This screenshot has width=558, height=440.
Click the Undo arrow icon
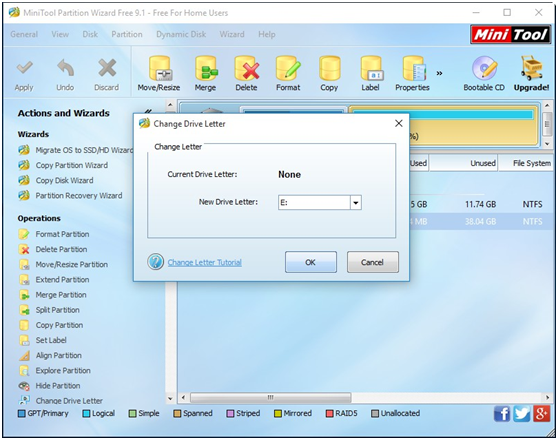click(65, 68)
